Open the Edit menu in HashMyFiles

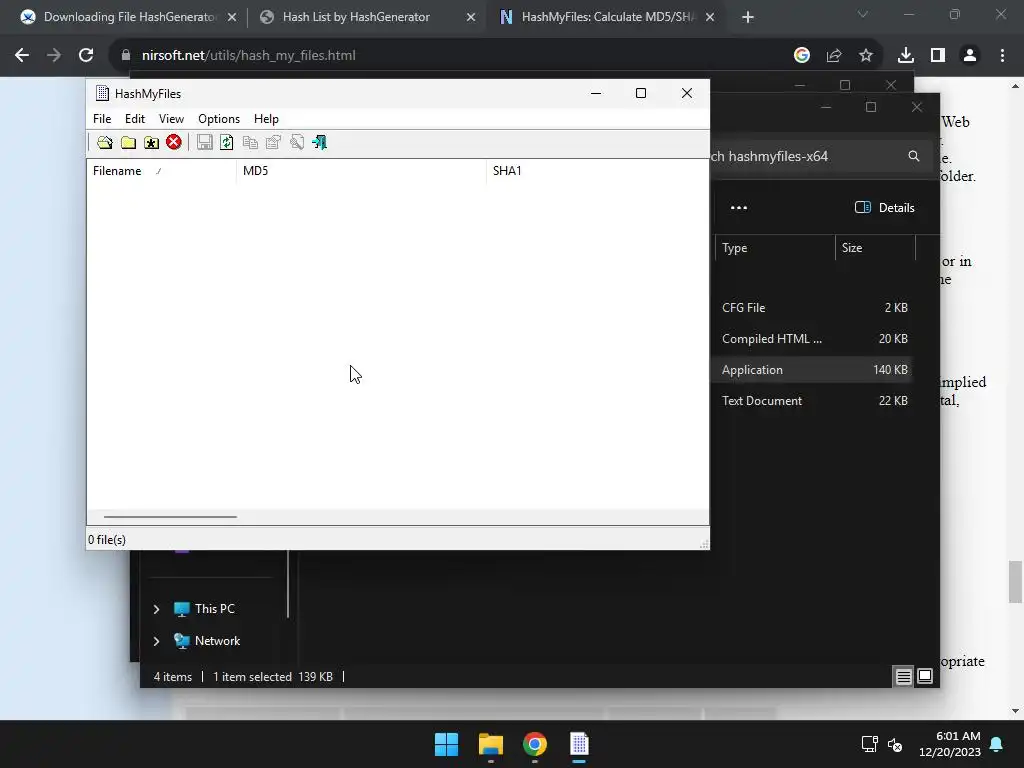(135, 119)
